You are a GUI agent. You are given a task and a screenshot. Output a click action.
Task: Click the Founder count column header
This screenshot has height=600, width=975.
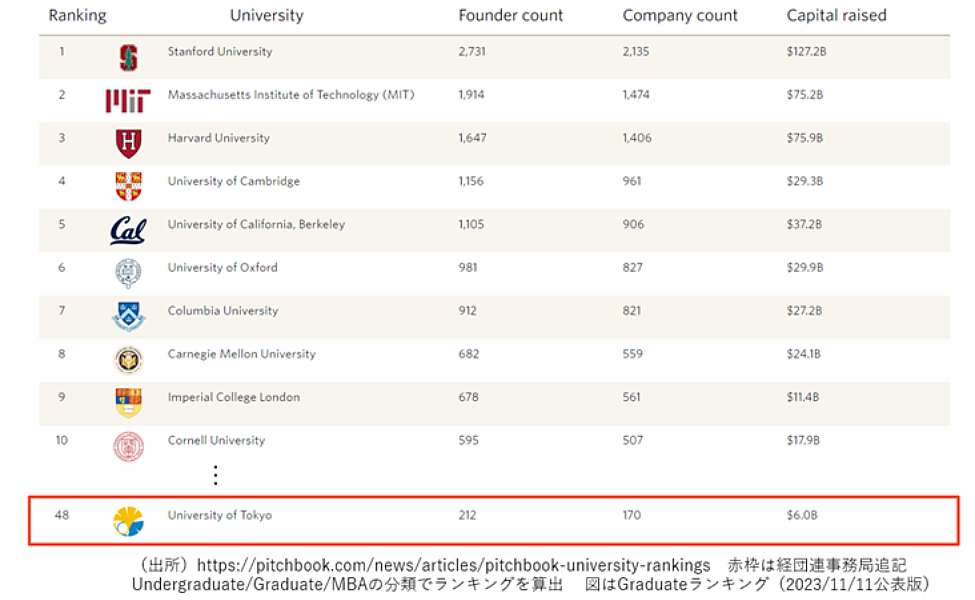coord(511,16)
